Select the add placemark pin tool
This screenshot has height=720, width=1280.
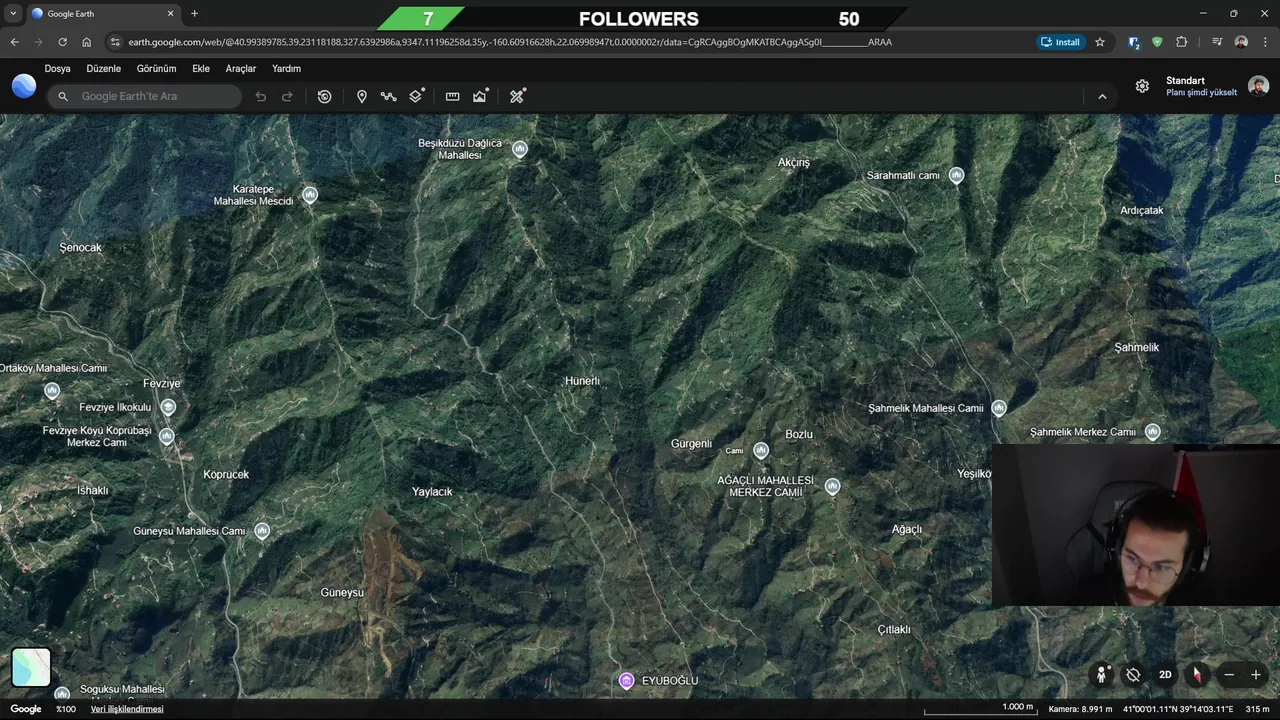361,96
